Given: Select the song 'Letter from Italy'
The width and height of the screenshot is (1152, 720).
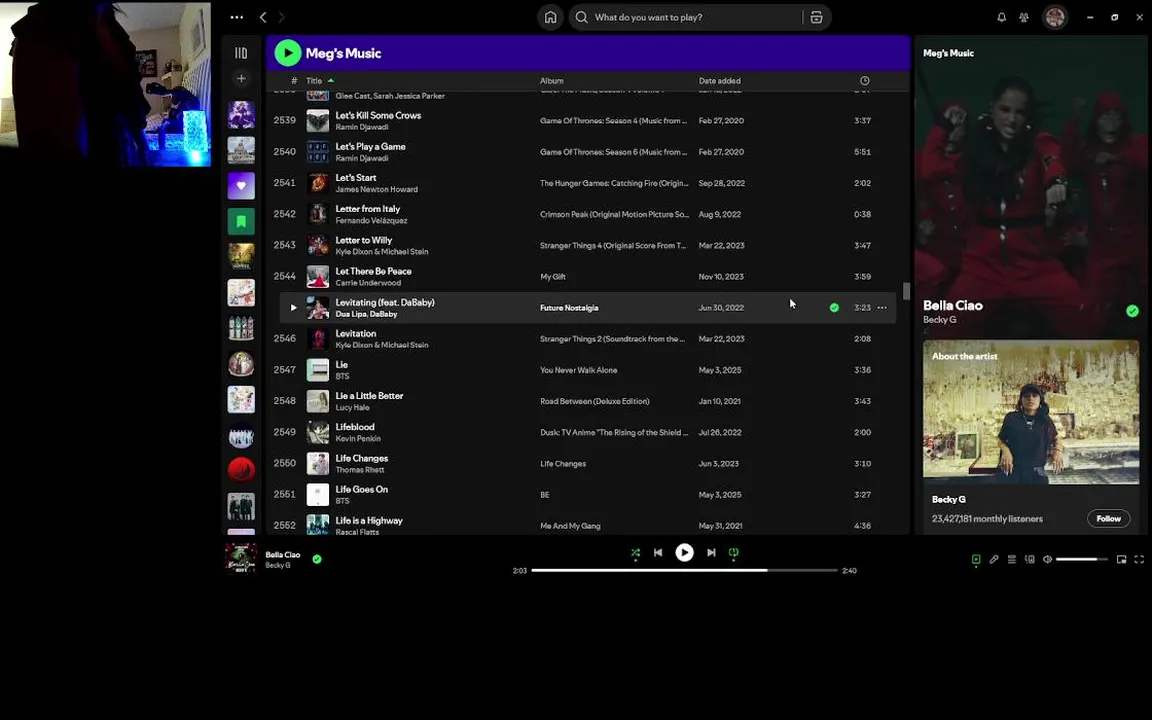Looking at the screenshot, I should click(367, 209).
